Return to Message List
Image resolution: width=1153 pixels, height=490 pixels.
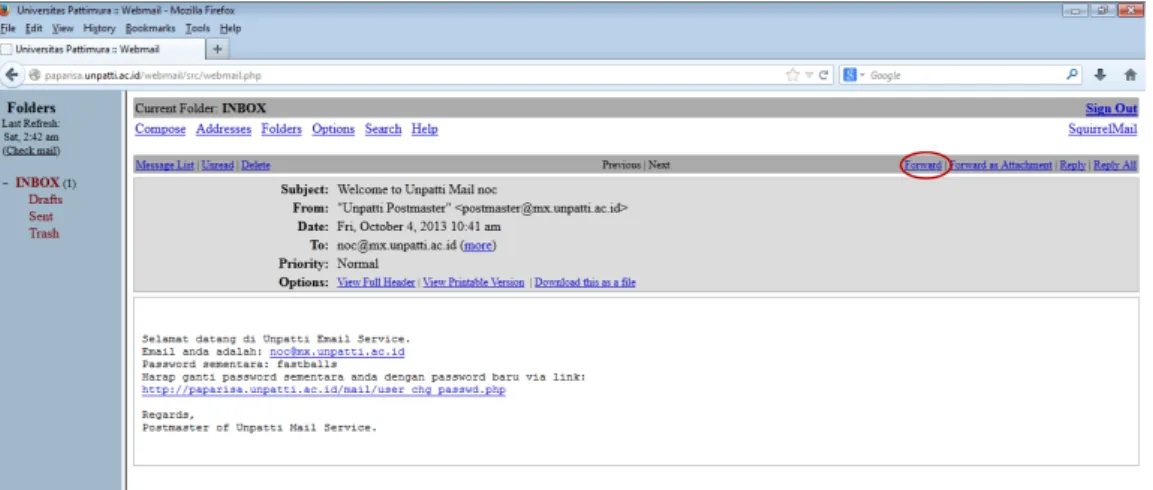coord(165,165)
